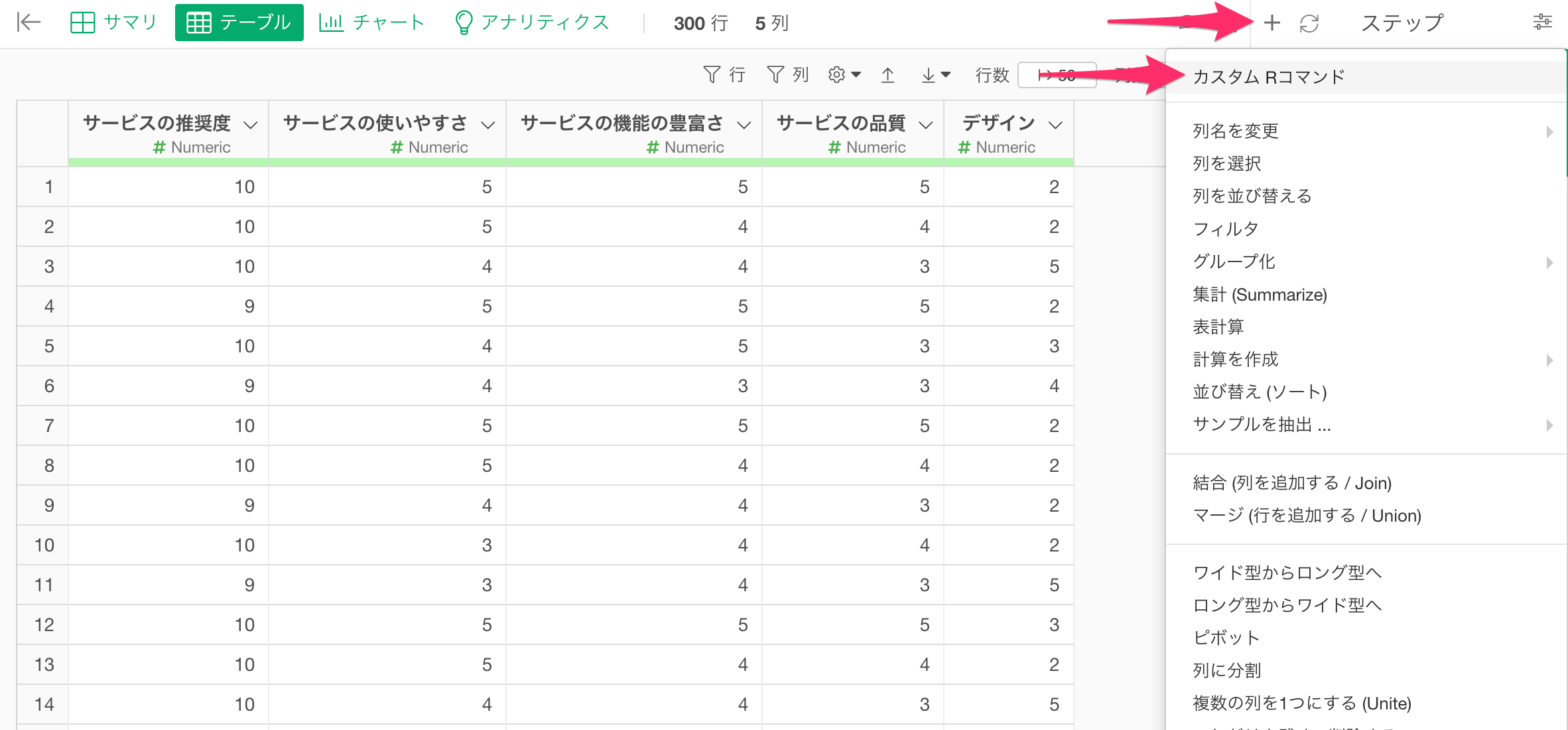
Task: Click the 列名を変更 submenu arrow
Action: pyautogui.click(x=1549, y=131)
